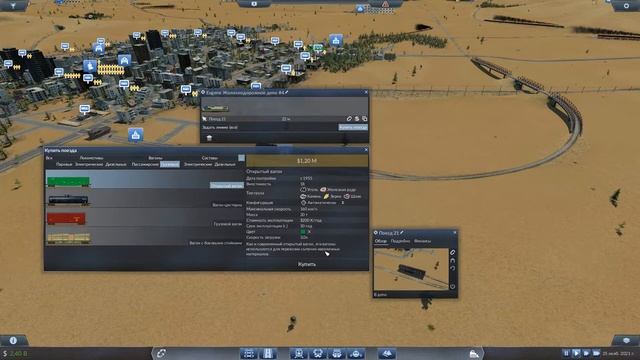Open the info panel at bottom left
This screenshot has height=360, width=640.
pyautogui.click(x=13, y=340)
